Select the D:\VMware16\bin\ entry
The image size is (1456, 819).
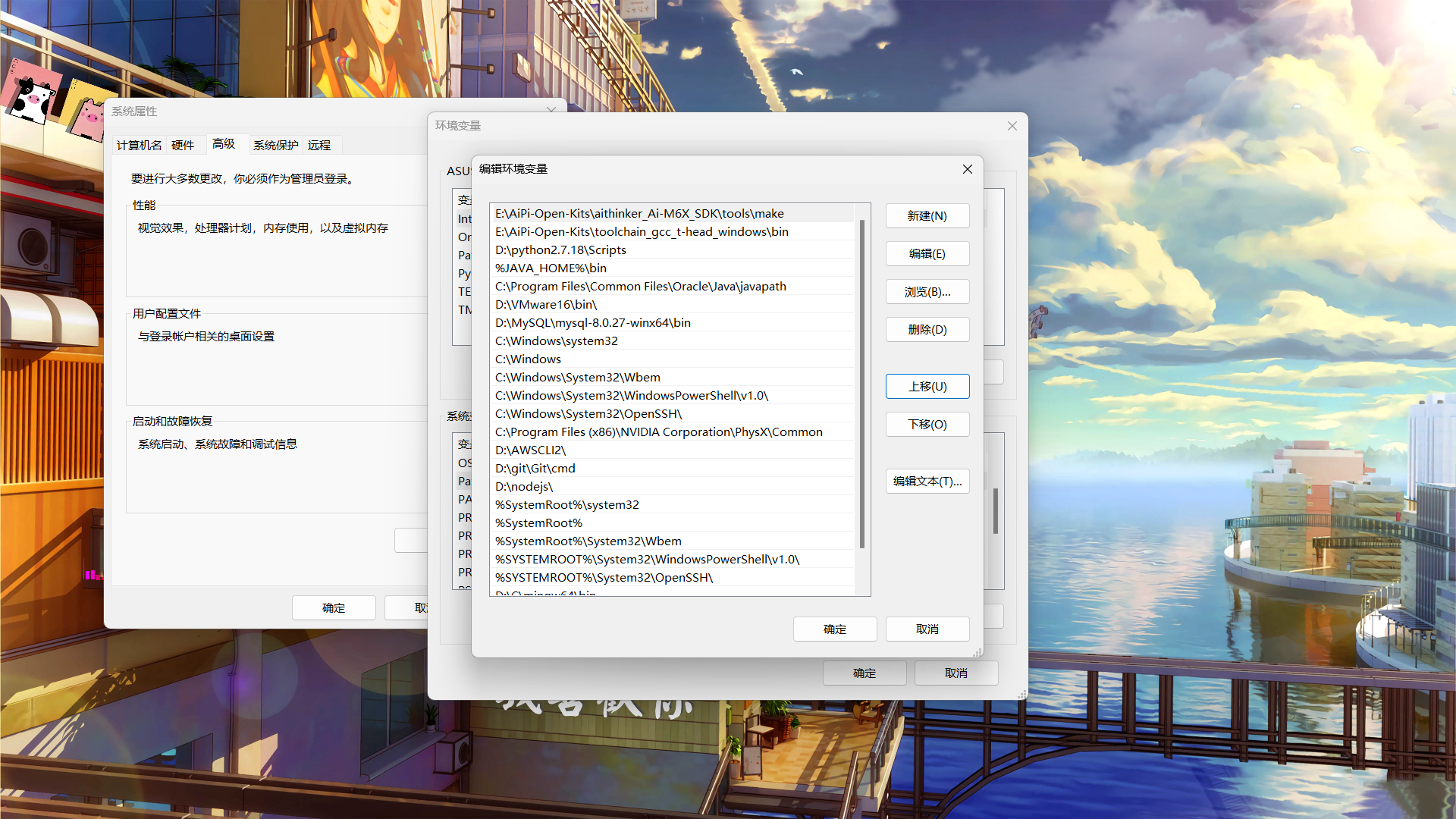pyautogui.click(x=672, y=305)
